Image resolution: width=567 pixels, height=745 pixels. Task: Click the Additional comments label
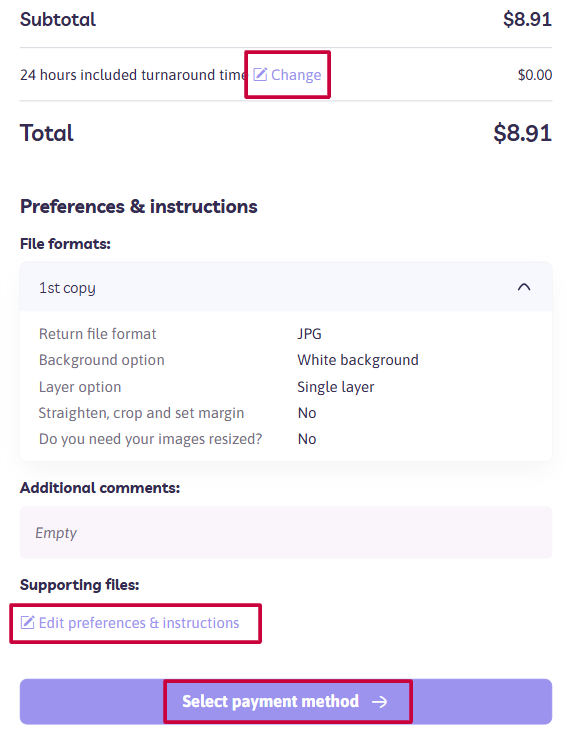100,488
